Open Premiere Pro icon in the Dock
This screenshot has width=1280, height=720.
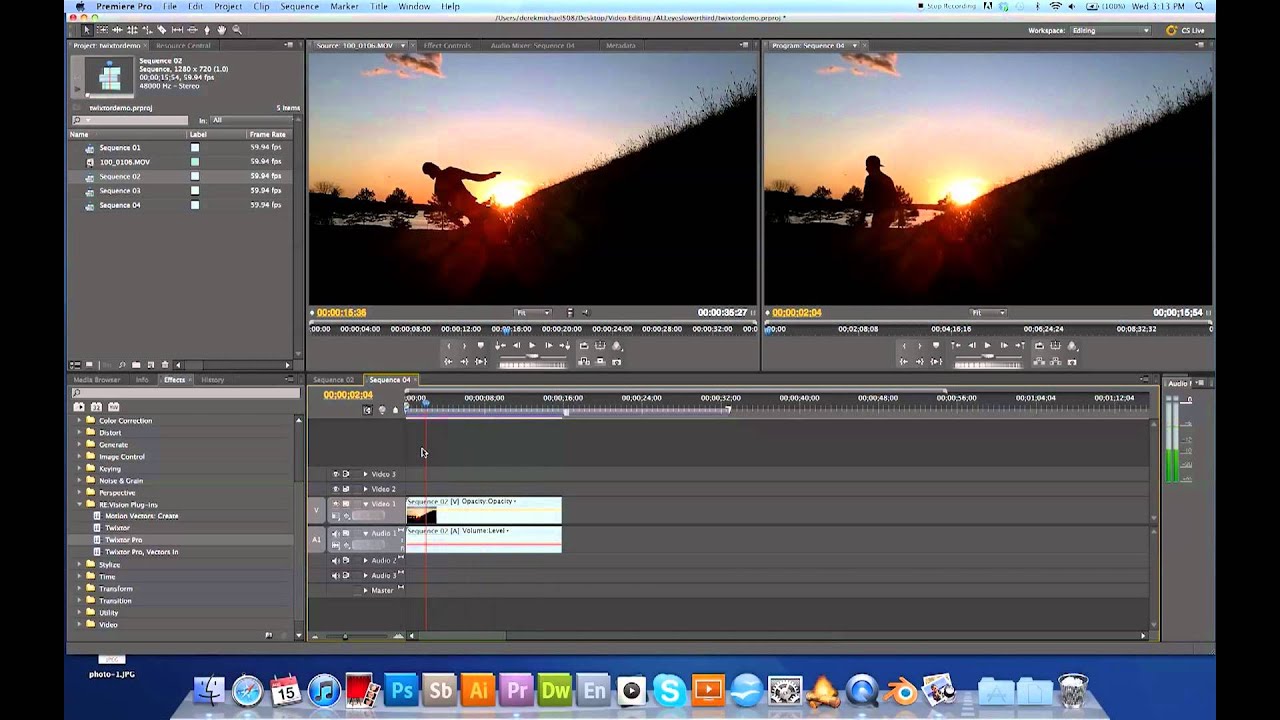point(517,690)
